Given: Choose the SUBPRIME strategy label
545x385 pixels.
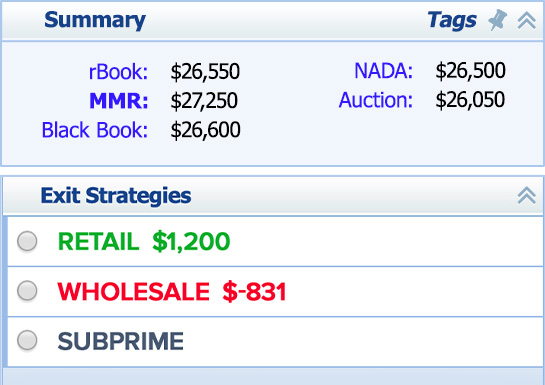Looking at the screenshot, I should click(x=121, y=341).
